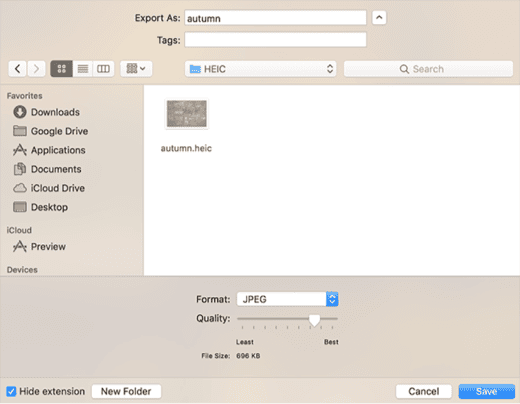The image size is (520, 404).
Task: Click the Google Drive folder icon
Action: pyautogui.click(x=20, y=131)
